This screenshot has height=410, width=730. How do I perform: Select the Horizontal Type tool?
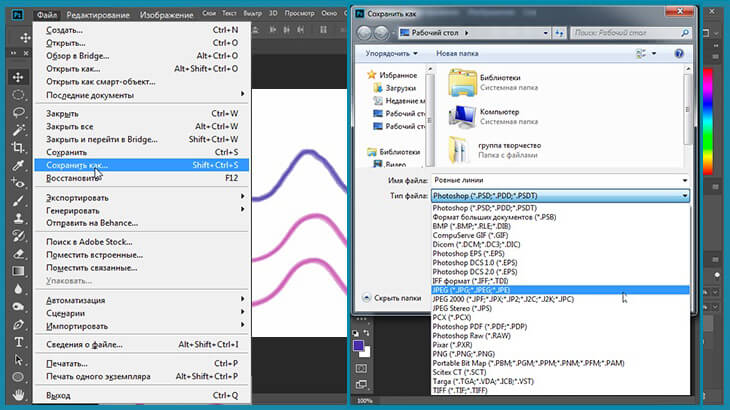[18, 342]
